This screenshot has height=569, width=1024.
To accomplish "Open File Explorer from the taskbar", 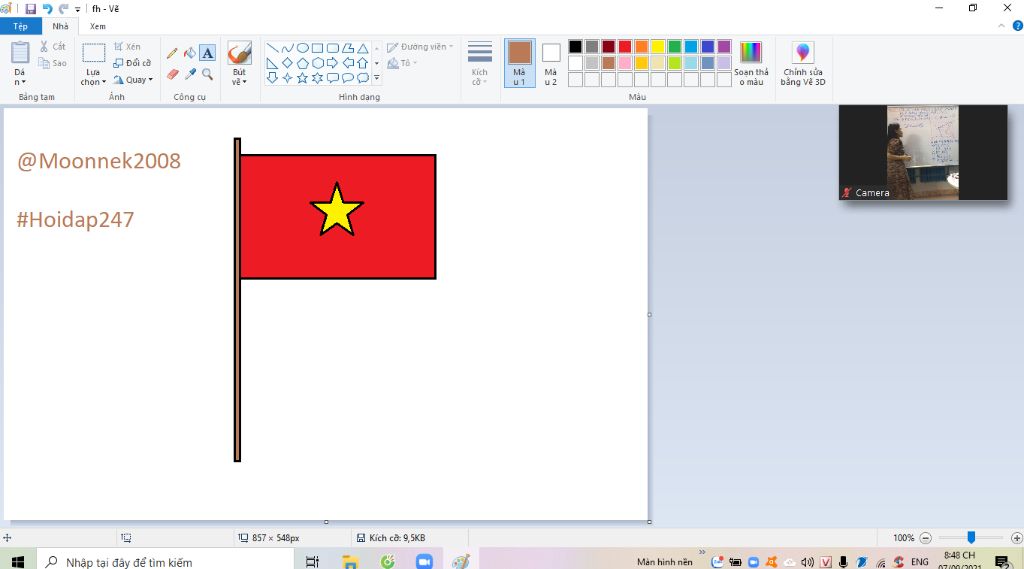I will 351,561.
